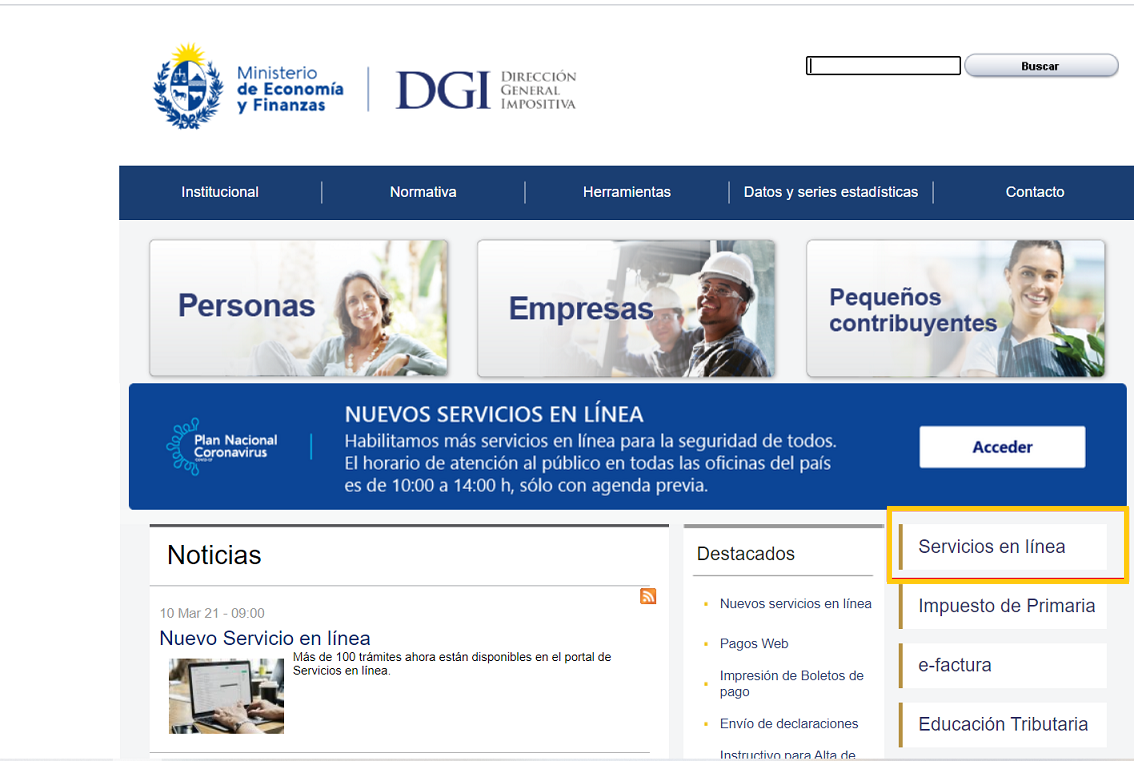Open Servicios en línea in the sidebar
Screen dimensions: 1134x761
coord(1003,547)
